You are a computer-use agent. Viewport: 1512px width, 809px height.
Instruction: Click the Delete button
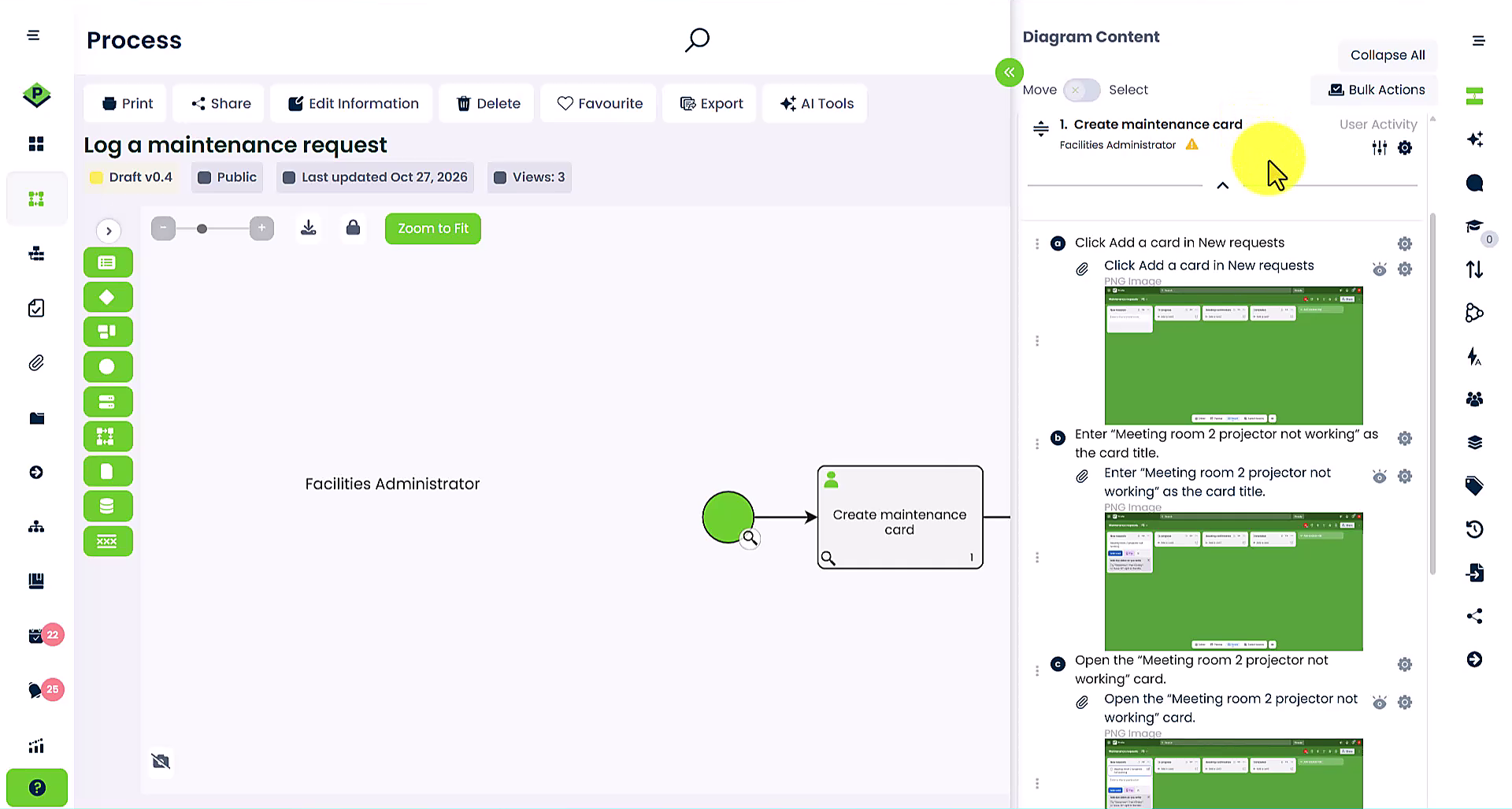(488, 103)
